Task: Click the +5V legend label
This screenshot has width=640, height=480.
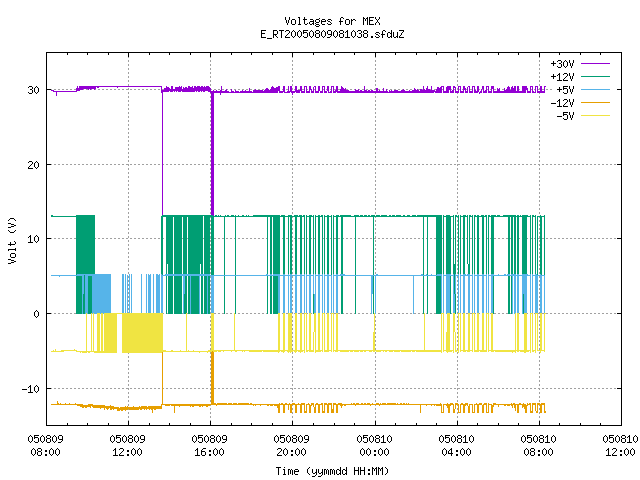Action: [x=565, y=90]
